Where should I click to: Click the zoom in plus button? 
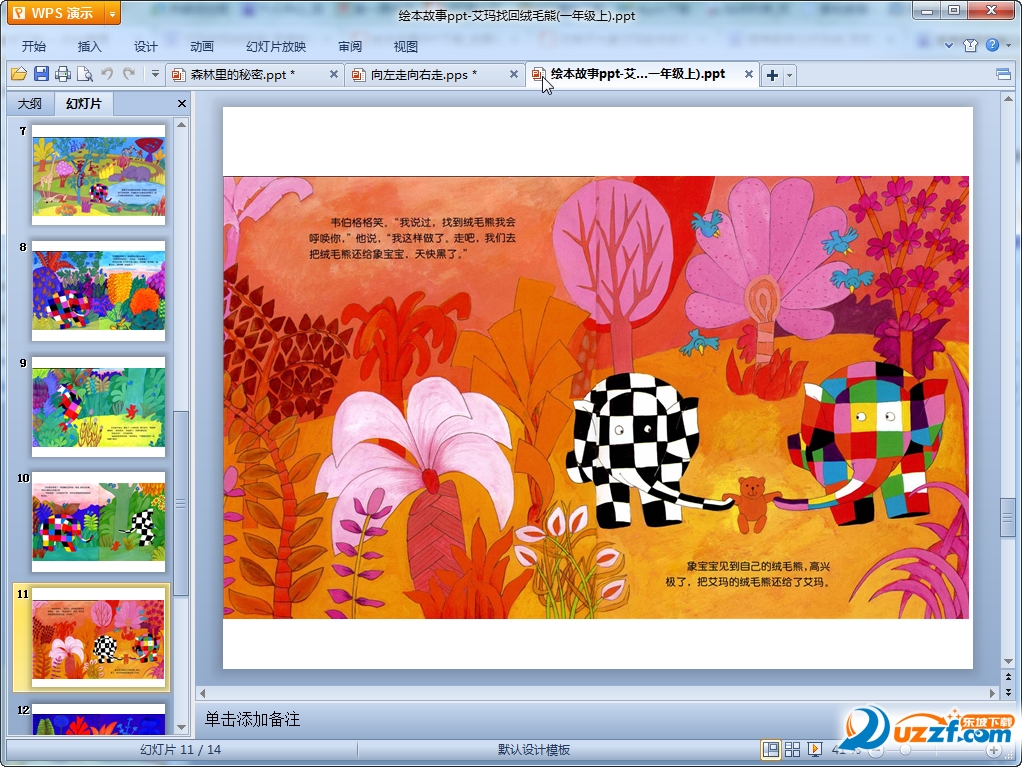pos(994,751)
